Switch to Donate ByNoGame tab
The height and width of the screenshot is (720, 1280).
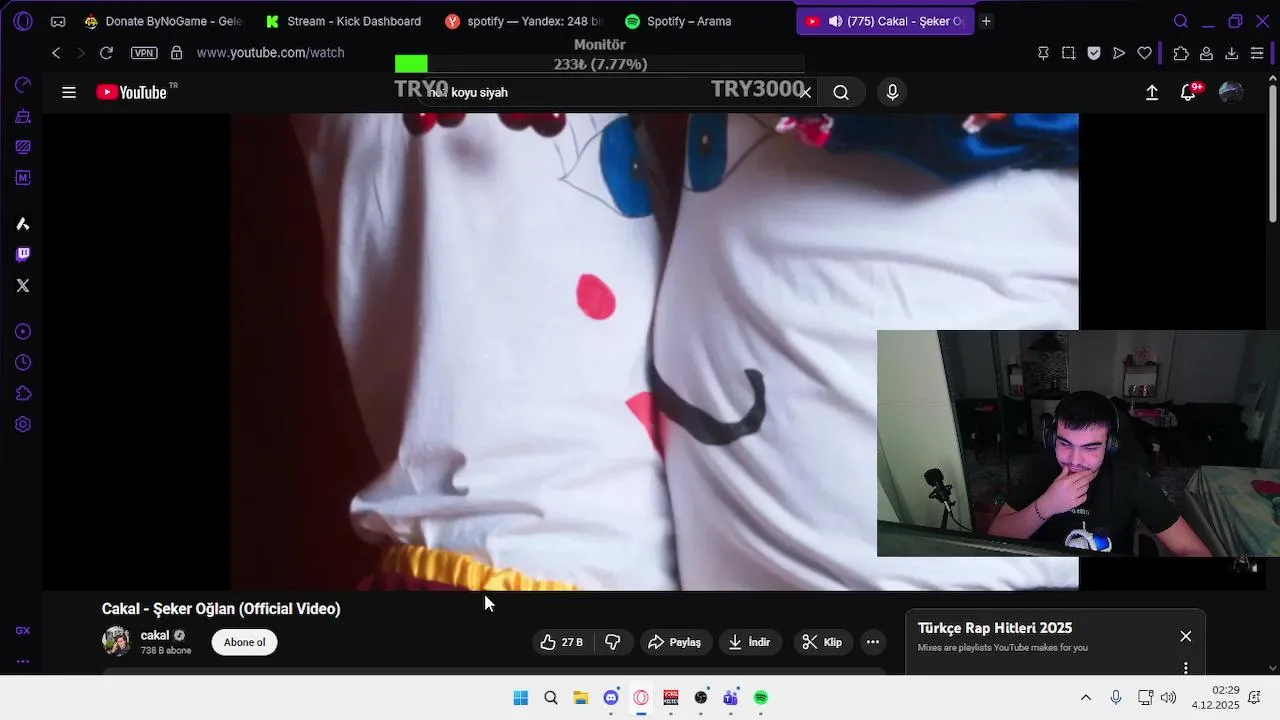coord(163,21)
